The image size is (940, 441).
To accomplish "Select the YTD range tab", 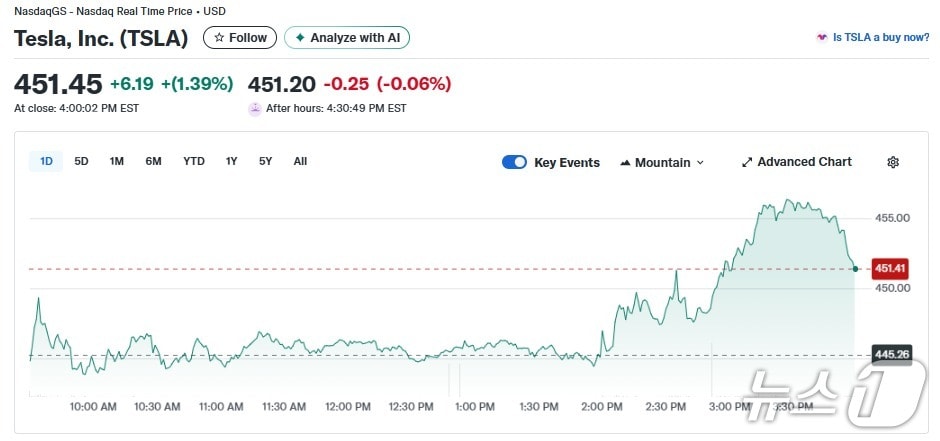I will 194,161.
